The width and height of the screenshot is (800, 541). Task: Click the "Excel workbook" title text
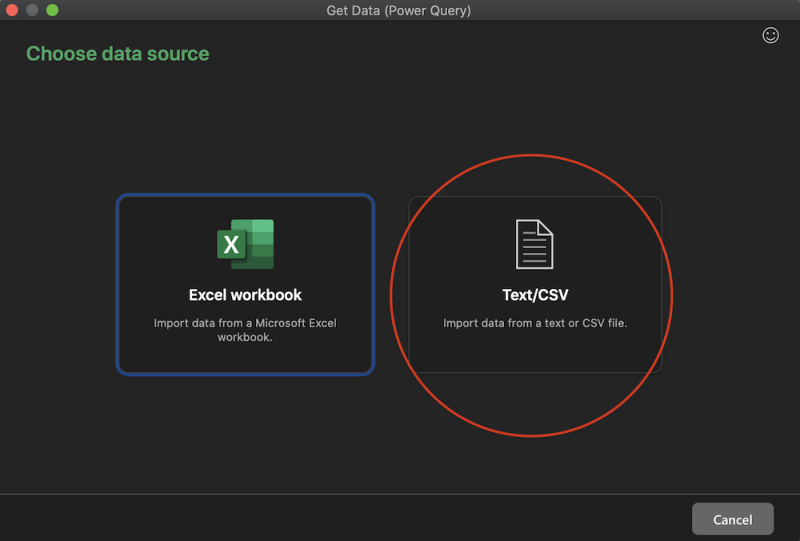click(245, 295)
